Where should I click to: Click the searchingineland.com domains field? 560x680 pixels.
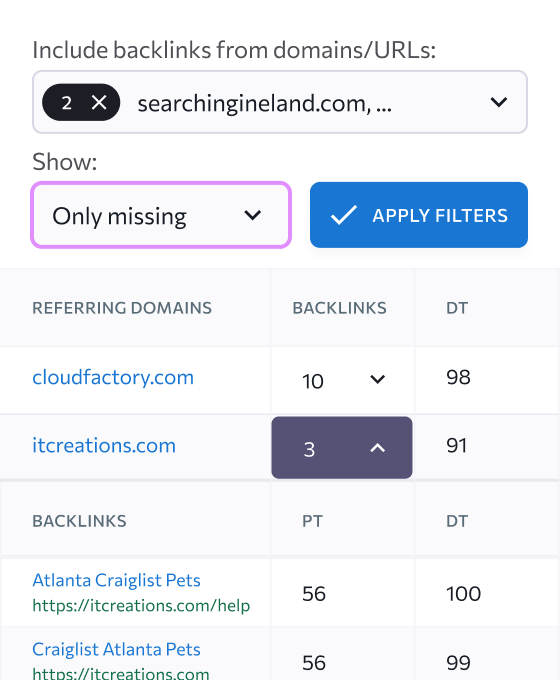[280, 102]
